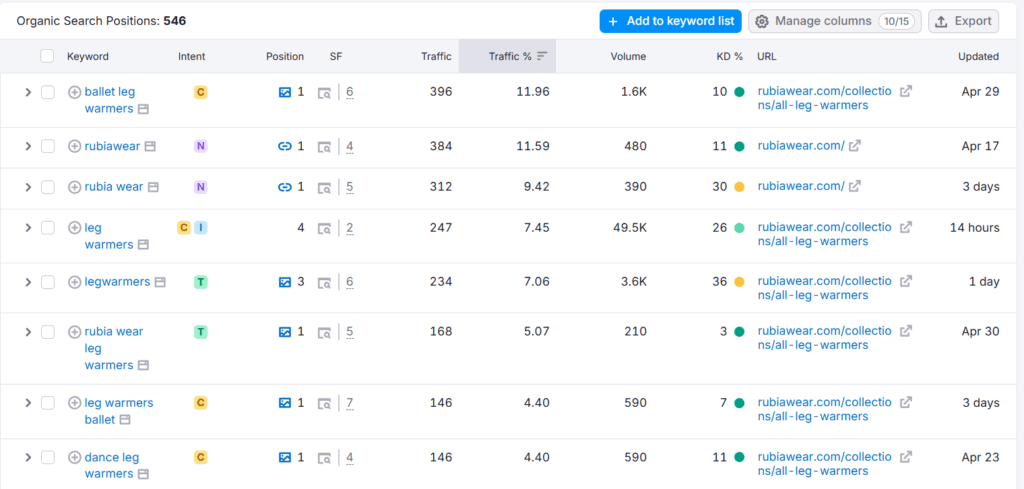Viewport: 1024px width, 489px height.
Task: Select all keywords with header checkbox
Action: pos(47,56)
